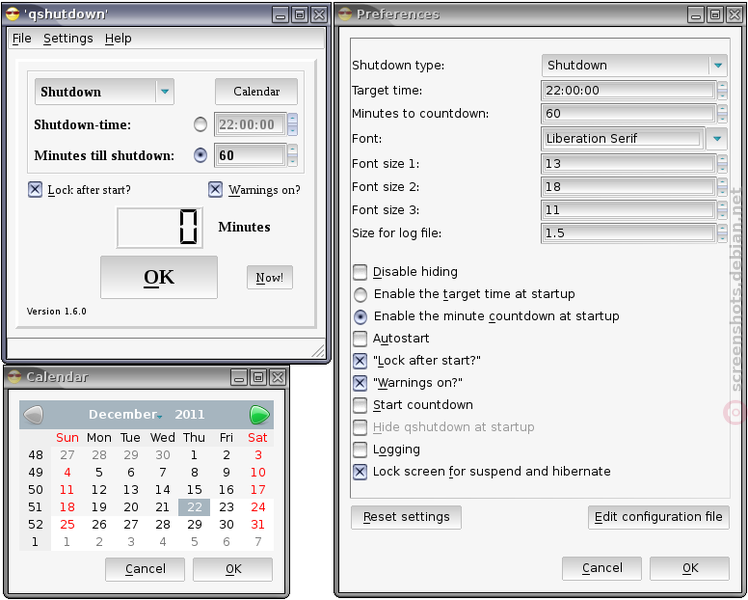The image size is (748, 600).
Task: Adjust the Minutes to countdown spinner
Action: tap(722, 114)
